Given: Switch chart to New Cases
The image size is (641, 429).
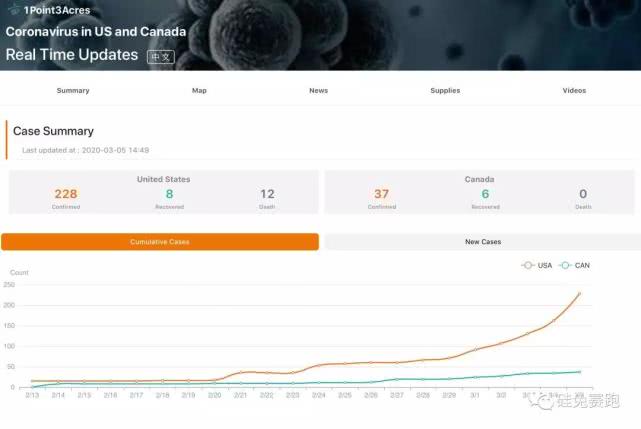Looking at the screenshot, I should point(483,242).
